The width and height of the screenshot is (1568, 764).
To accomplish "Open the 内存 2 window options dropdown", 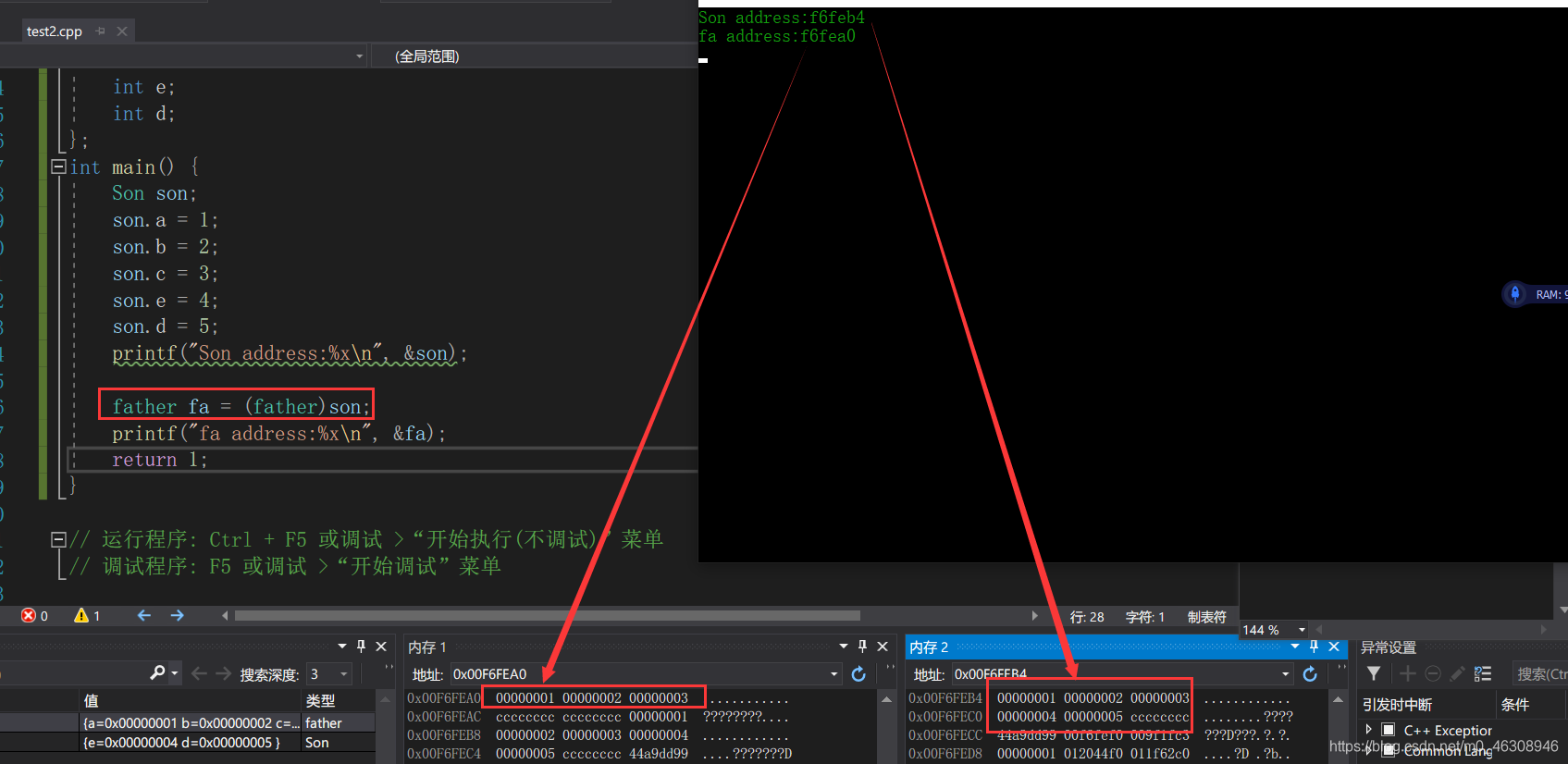I will coord(1294,647).
